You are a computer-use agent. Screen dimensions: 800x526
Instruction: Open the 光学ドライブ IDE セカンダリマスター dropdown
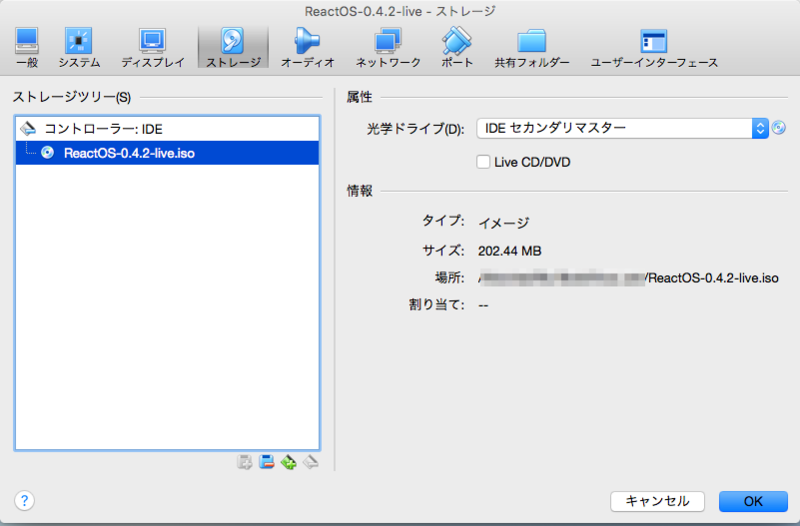[622, 129]
